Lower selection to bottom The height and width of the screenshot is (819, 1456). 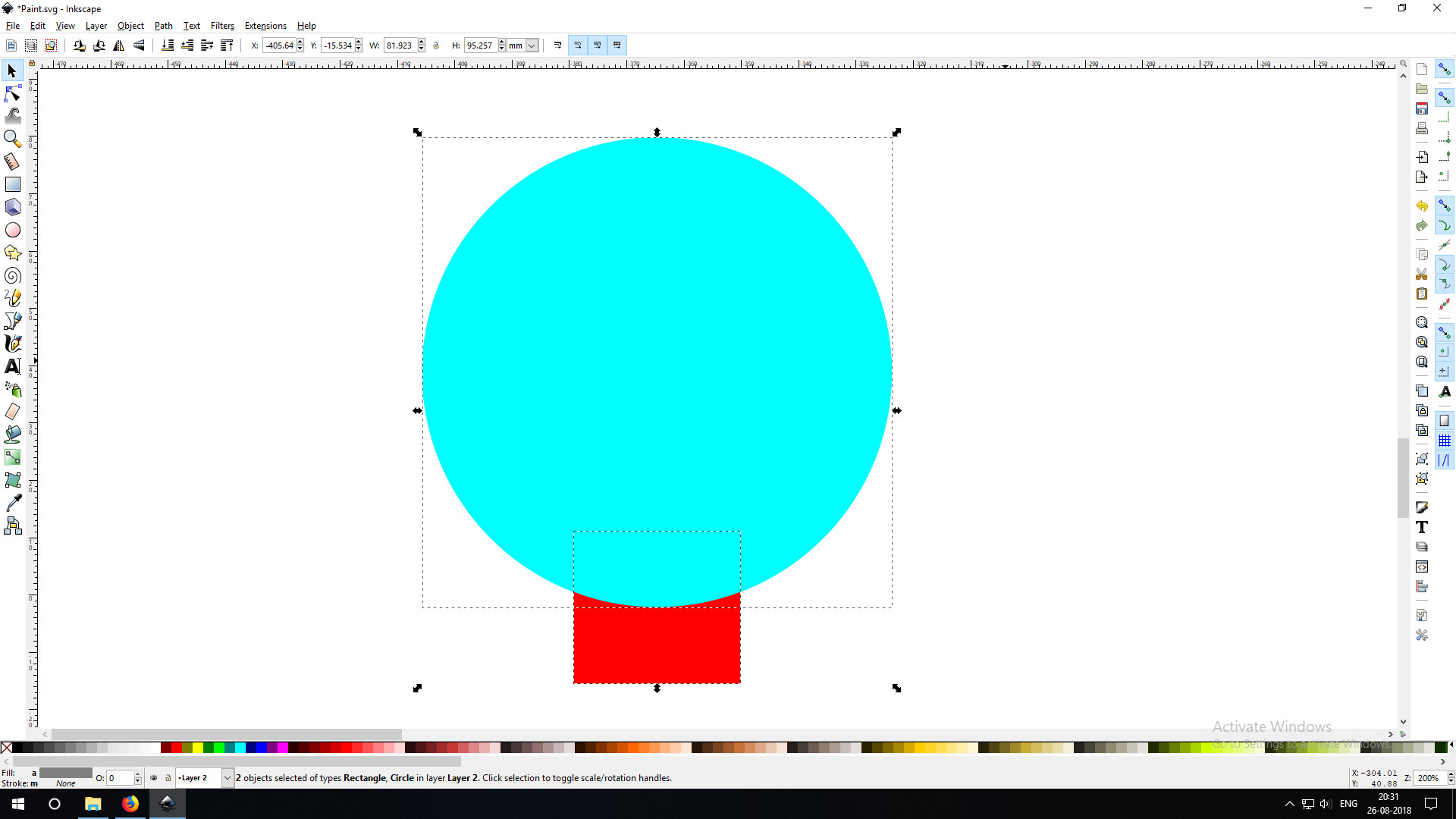(168, 45)
